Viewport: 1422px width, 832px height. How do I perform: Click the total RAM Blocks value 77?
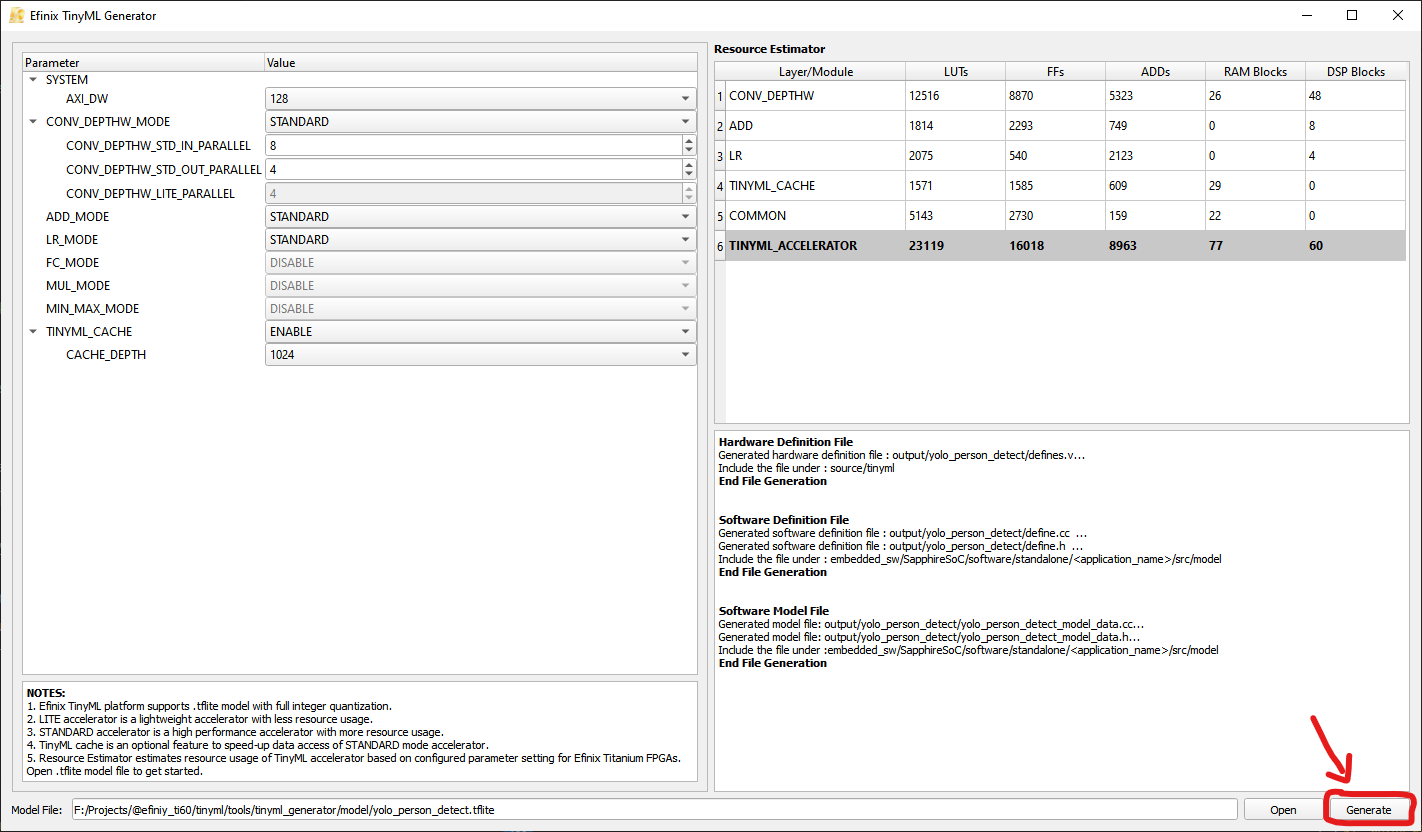1255,246
